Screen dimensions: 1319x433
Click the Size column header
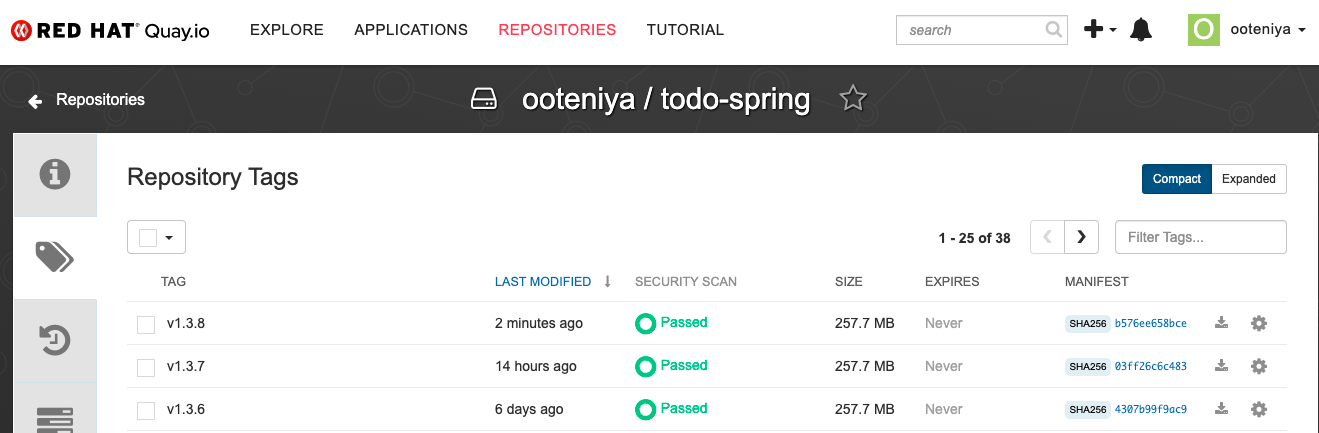(849, 282)
